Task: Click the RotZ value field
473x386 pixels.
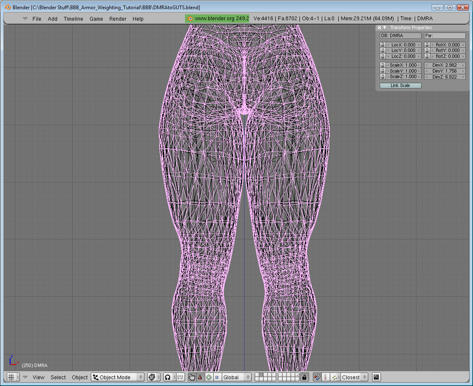Action: pyautogui.click(x=448, y=56)
